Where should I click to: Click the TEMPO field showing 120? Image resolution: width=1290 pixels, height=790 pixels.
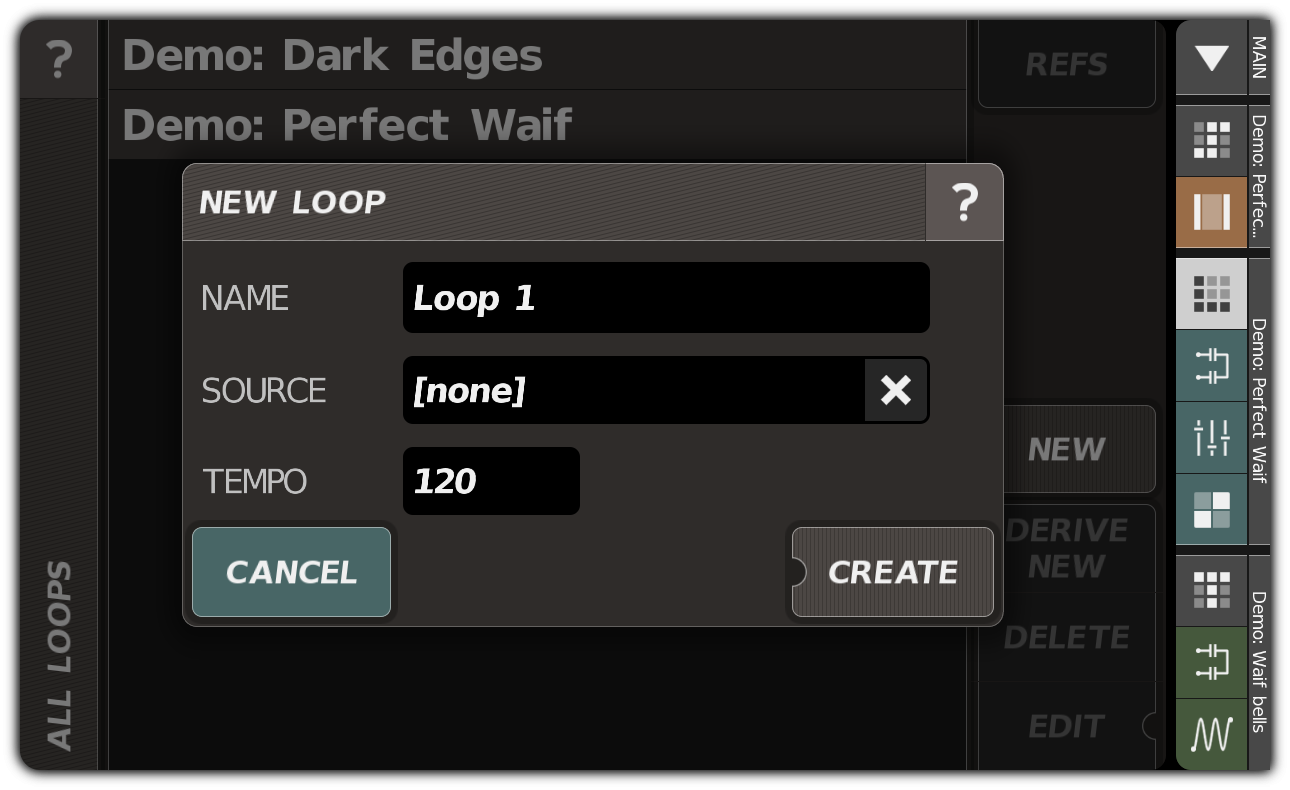(490, 481)
